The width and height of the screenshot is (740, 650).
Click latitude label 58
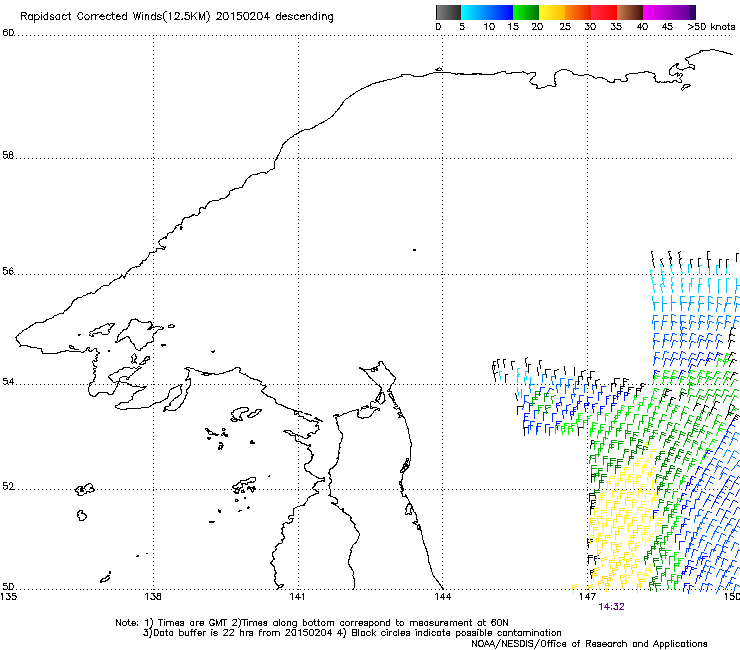(8, 155)
